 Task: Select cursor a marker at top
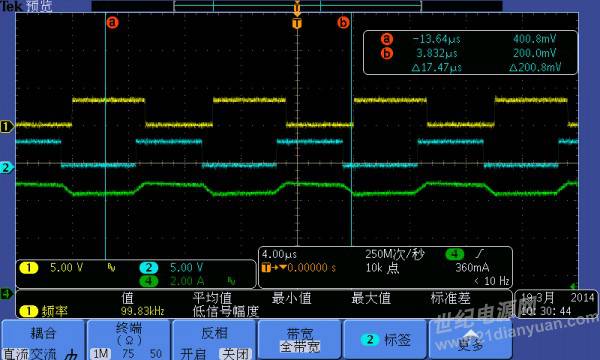click(112, 23)
